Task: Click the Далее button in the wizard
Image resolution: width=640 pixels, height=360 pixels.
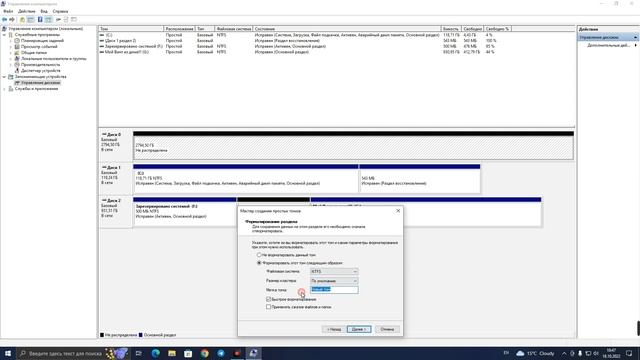Action: [x=359, y=329]
